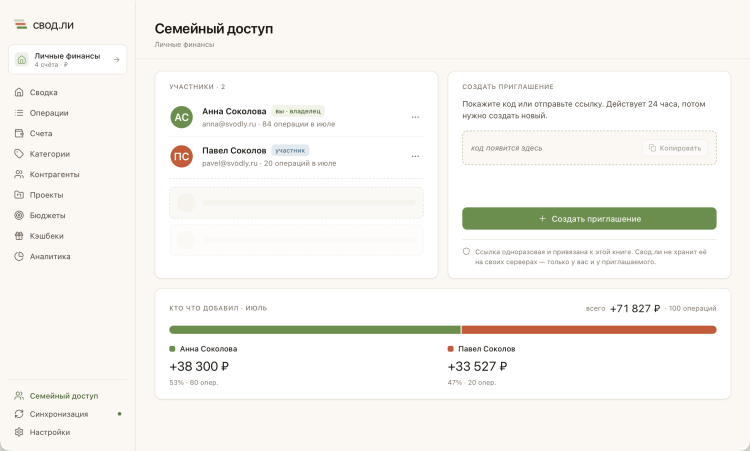Open Настройки gear icon
This screenshot has height=451, width=750.
[19, 432]
